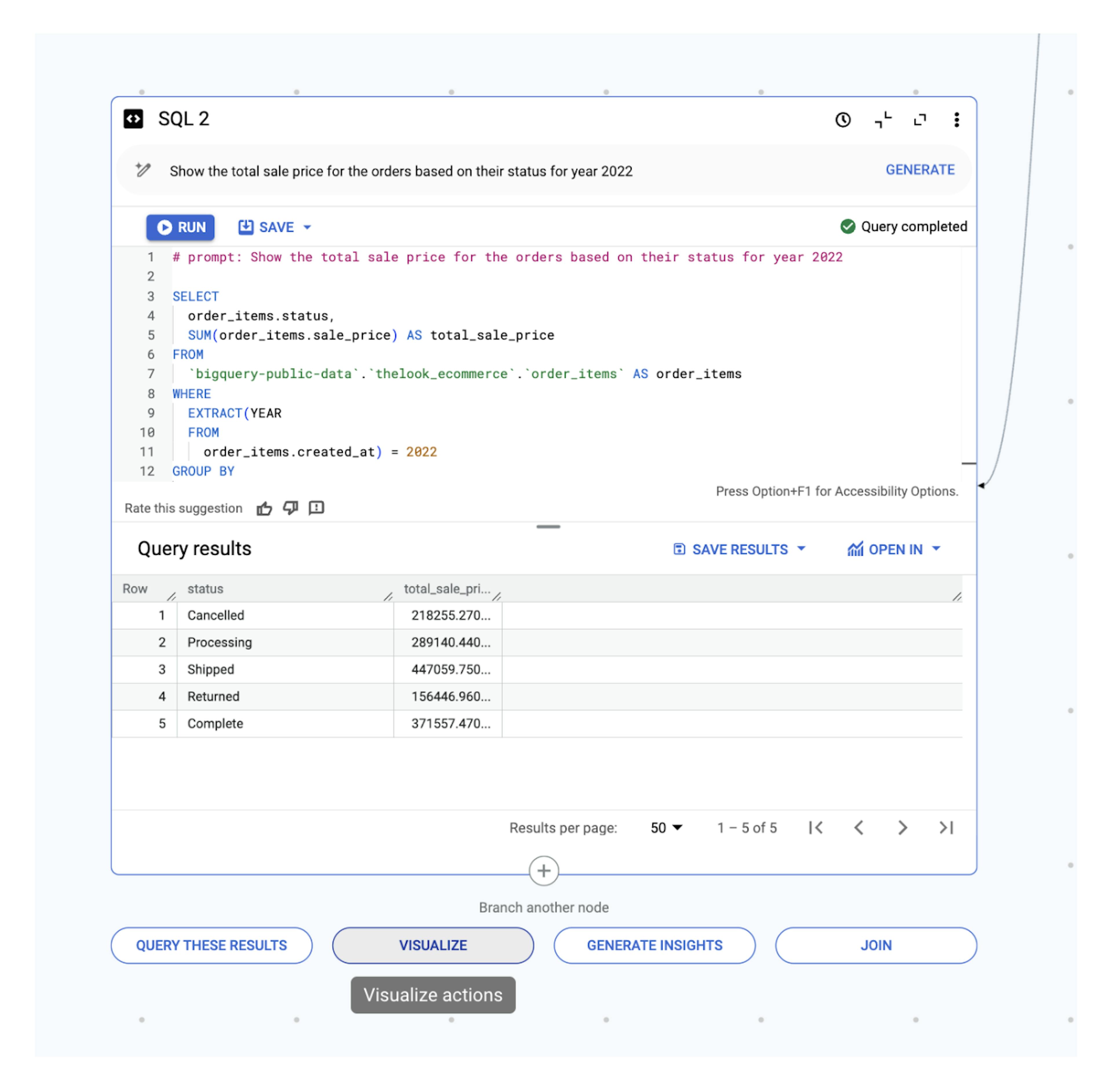
Task: Click the prompt comment on line 1
Action: [508, 257]
